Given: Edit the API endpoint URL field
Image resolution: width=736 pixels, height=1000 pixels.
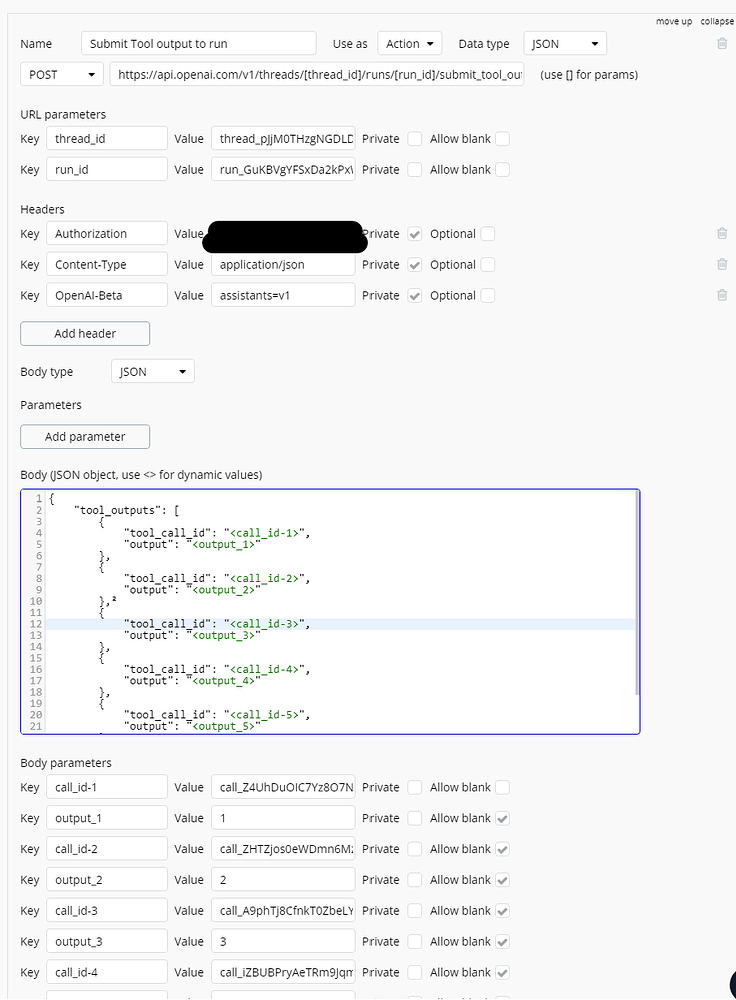Looking at the screenshot, I should pos(316,74).
